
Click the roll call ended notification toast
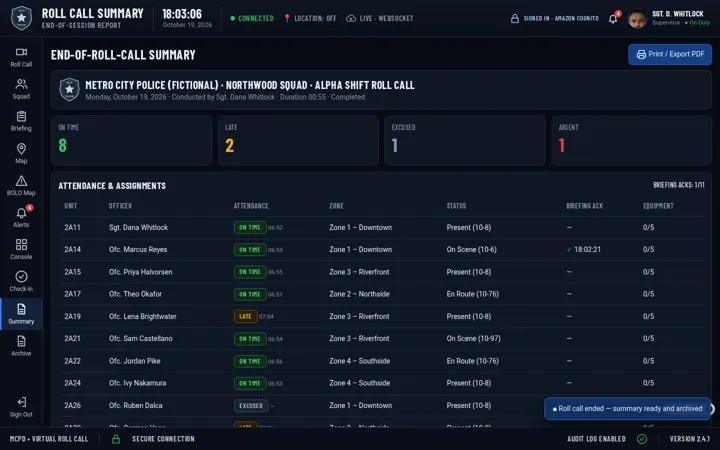[627, 408]
